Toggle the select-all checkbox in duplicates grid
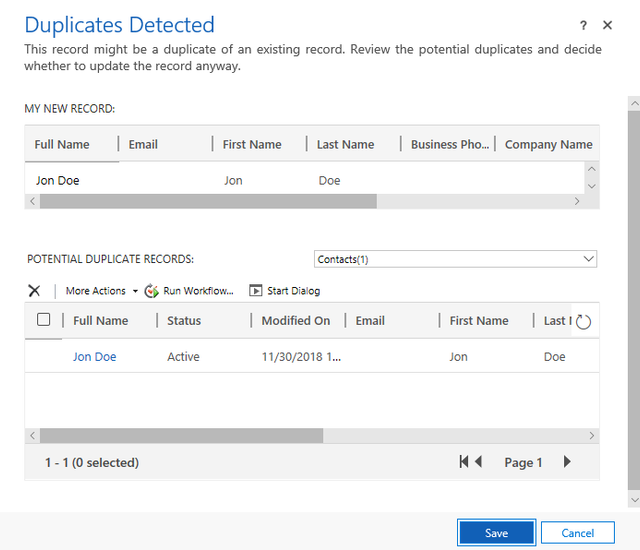The image size is (640, 550). click(43, 320)
